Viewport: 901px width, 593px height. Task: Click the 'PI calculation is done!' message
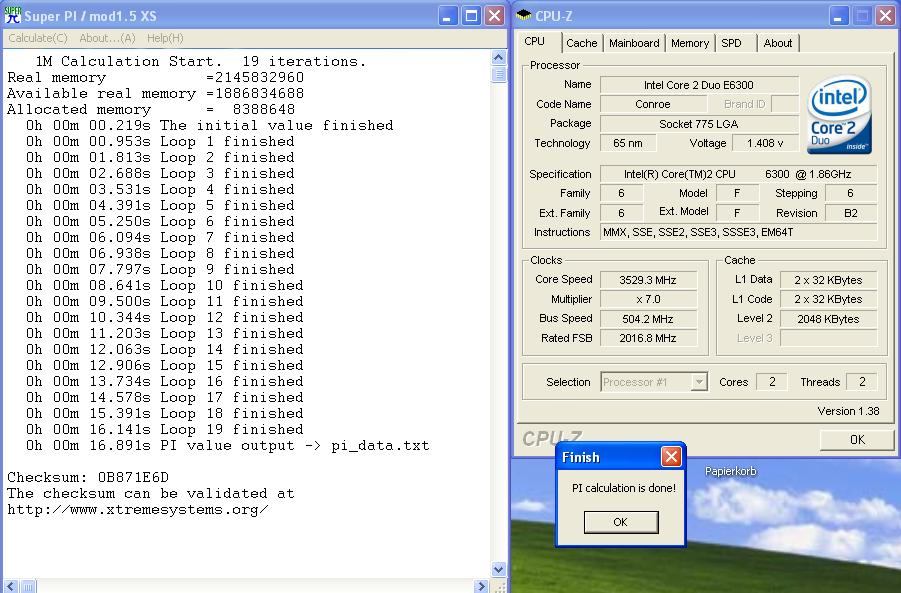point(623,488)
